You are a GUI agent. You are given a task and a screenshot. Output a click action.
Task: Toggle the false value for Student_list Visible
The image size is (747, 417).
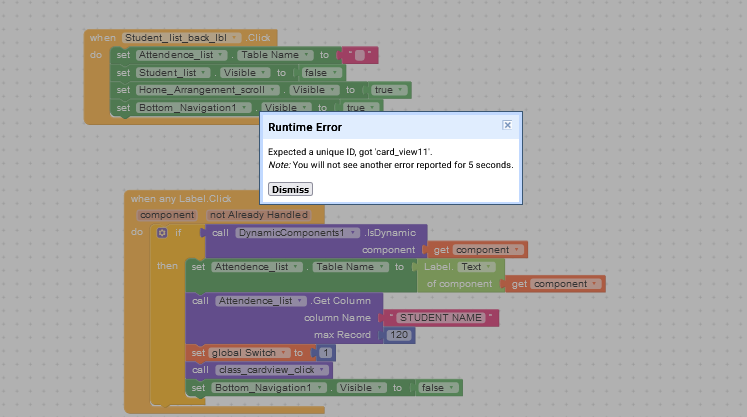pyautogui.click(x=322, y=72)
